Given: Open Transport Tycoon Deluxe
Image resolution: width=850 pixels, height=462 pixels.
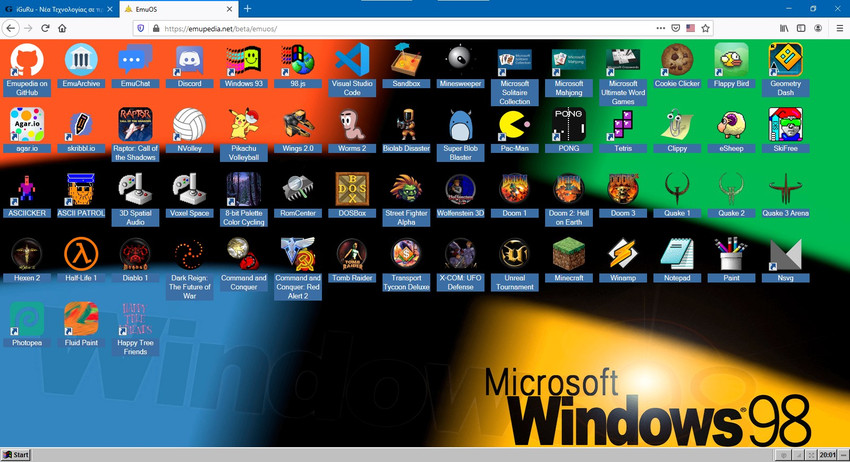Looking at the screenshot, I should (406, 254).
